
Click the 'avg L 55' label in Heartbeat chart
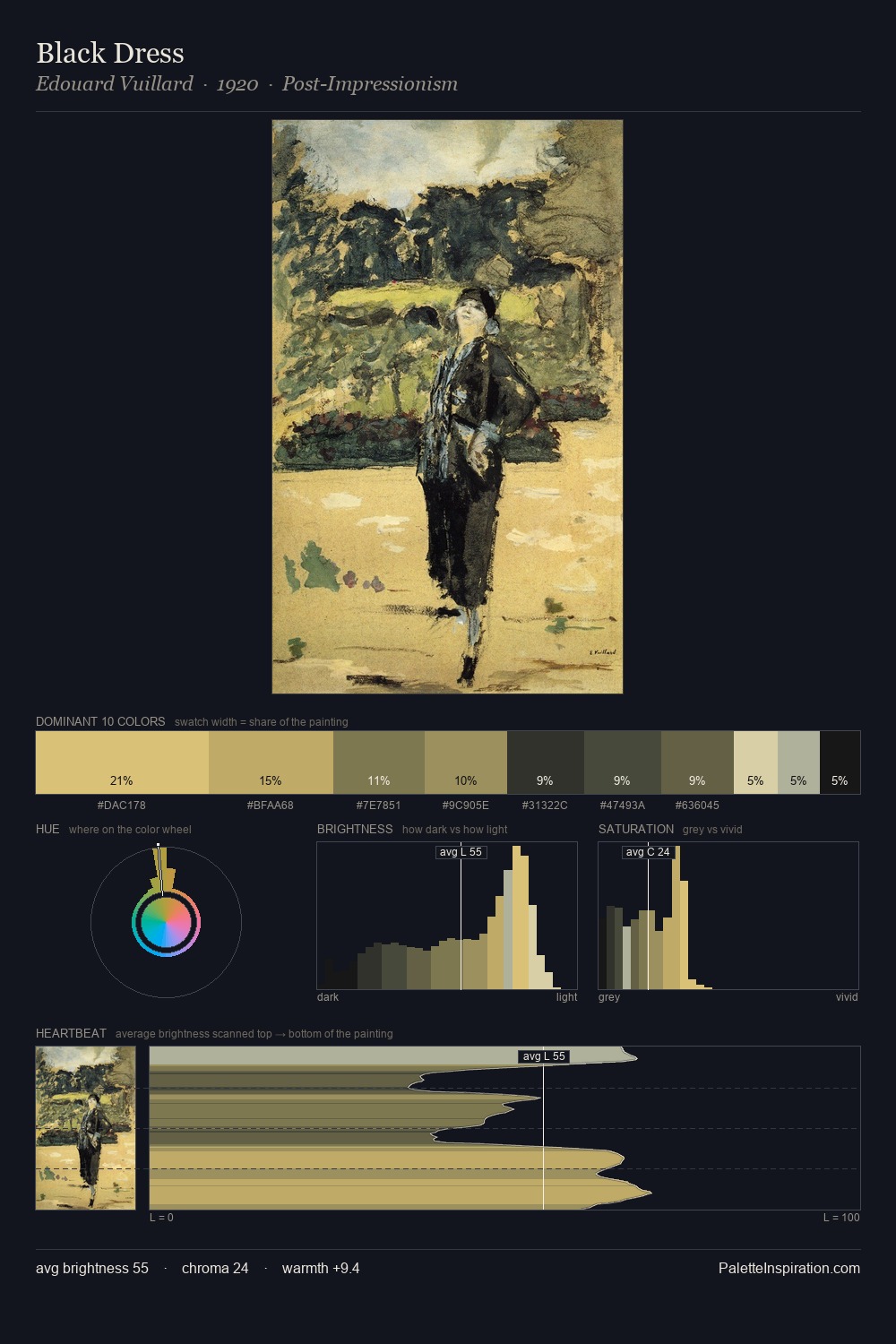[544, 1056]
